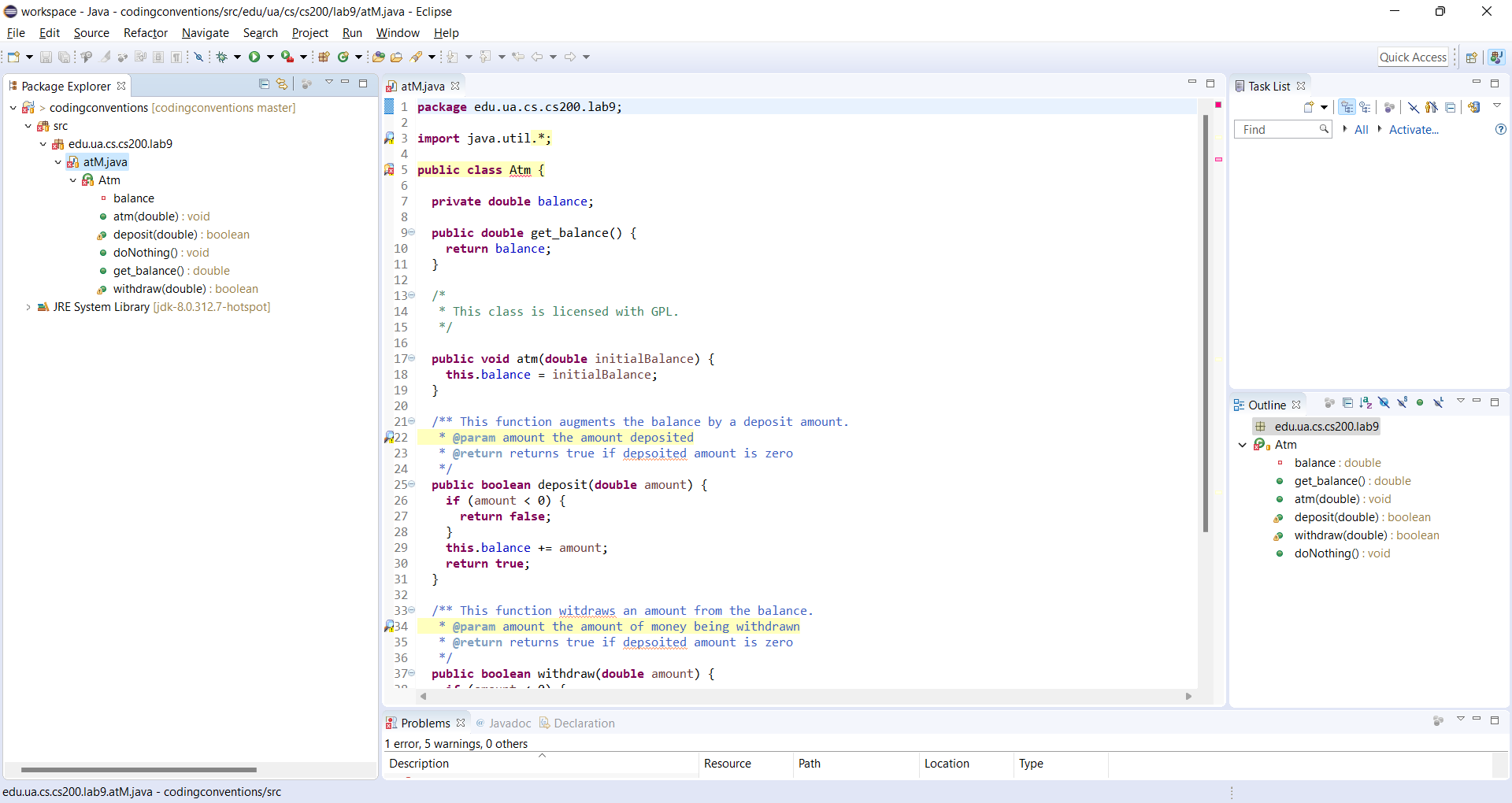Run the program with green play button
The image size is (1512, 803).
pyautogui.click(x=254, y=57)
